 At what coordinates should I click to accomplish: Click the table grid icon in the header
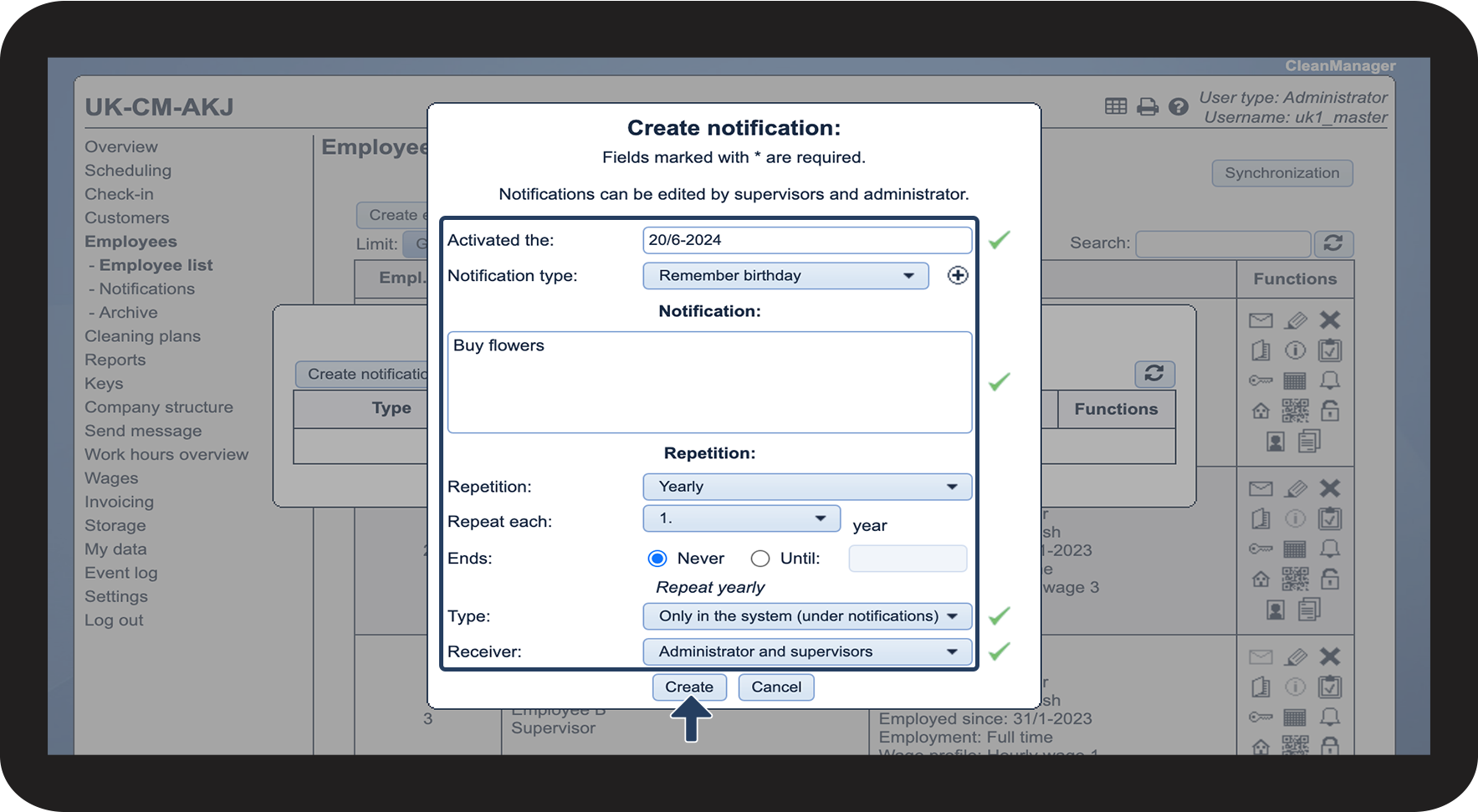pyautogui.click(x=1116, y=106)
